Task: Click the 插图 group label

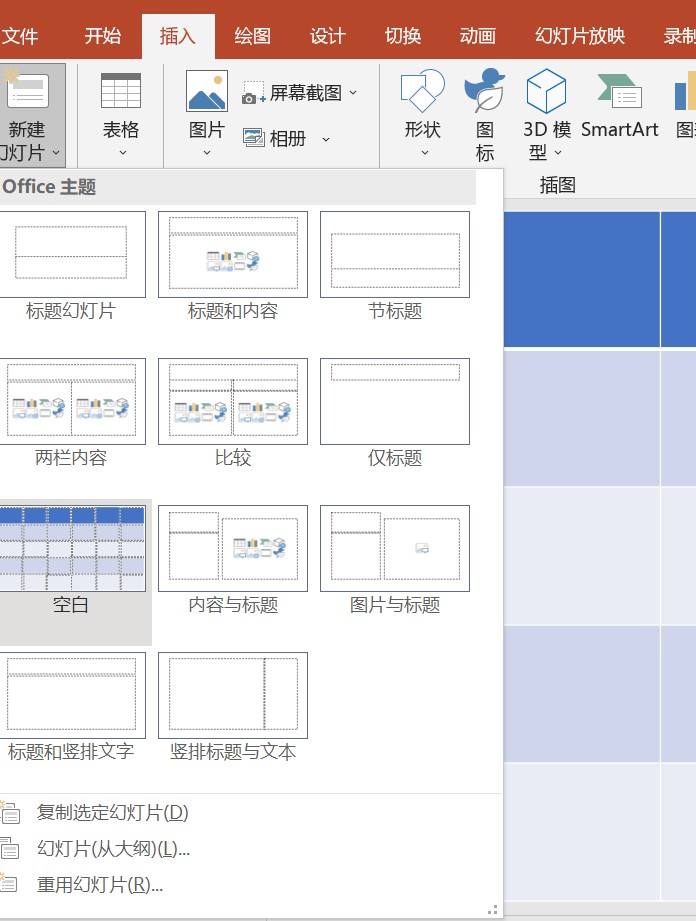Action: 557,186
